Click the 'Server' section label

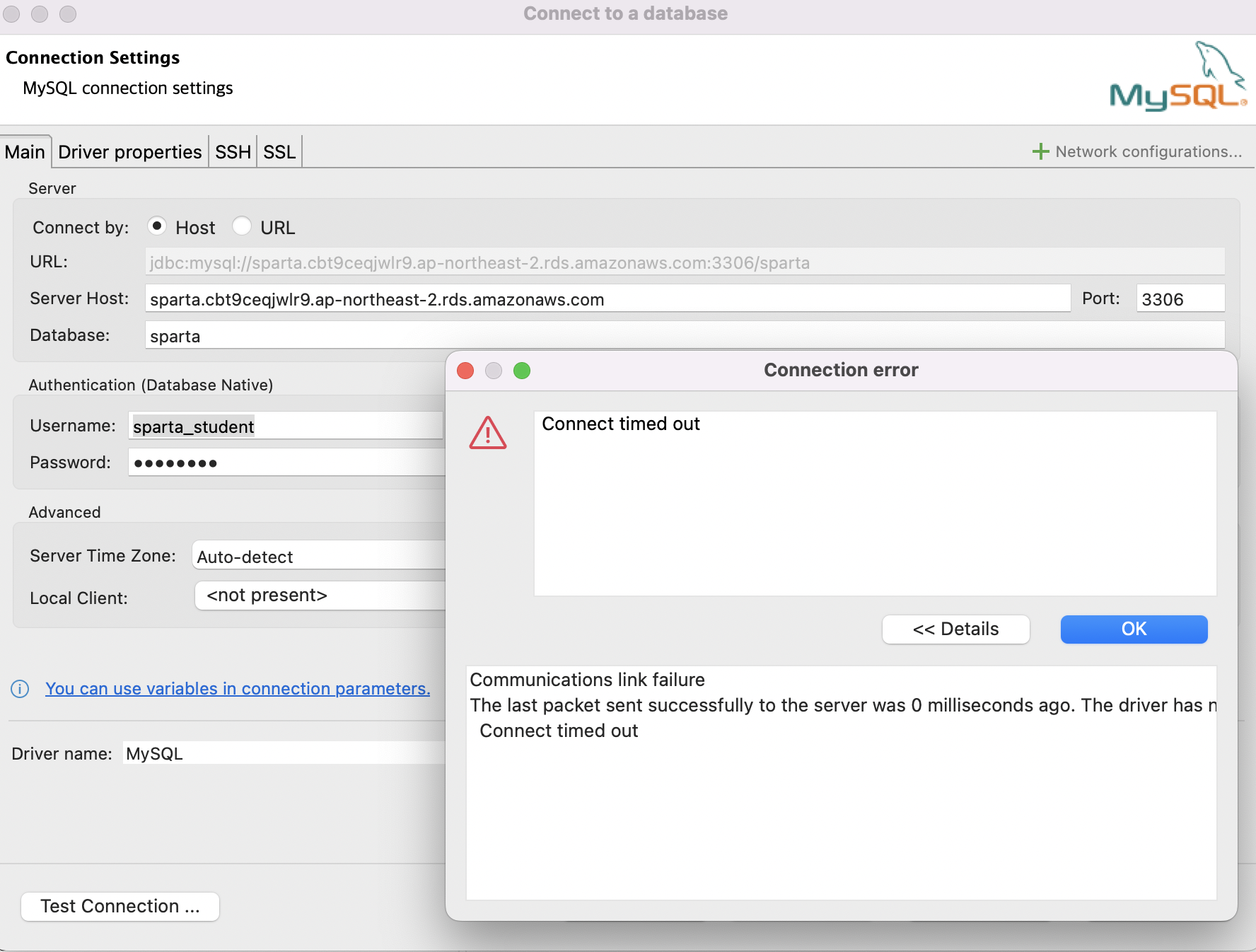coord(52,188)
